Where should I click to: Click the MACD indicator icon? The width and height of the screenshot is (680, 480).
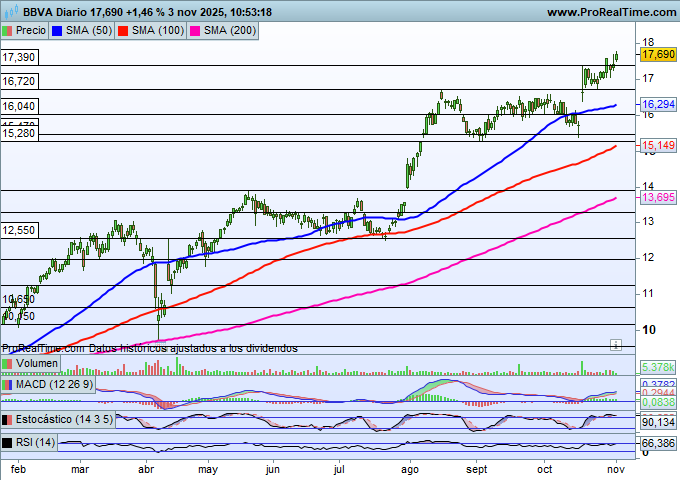8,385
